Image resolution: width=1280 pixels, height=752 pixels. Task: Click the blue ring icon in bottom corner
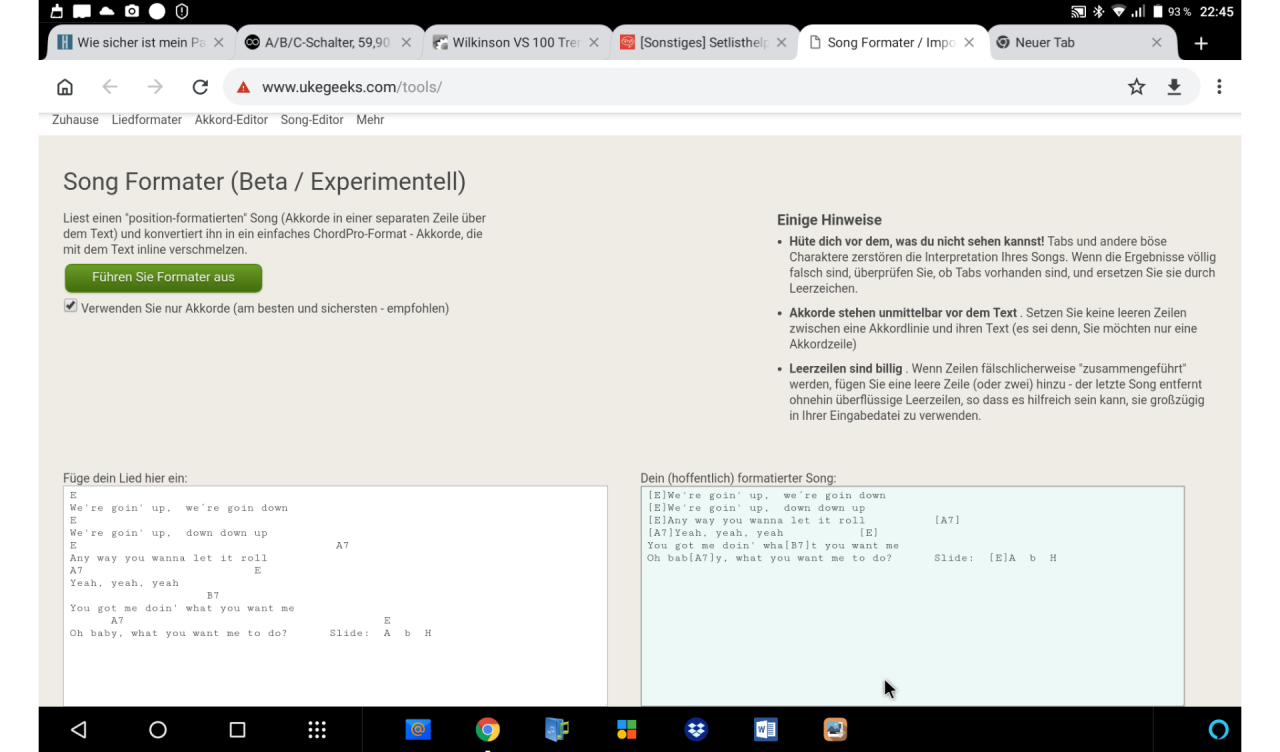(1218, 730)
